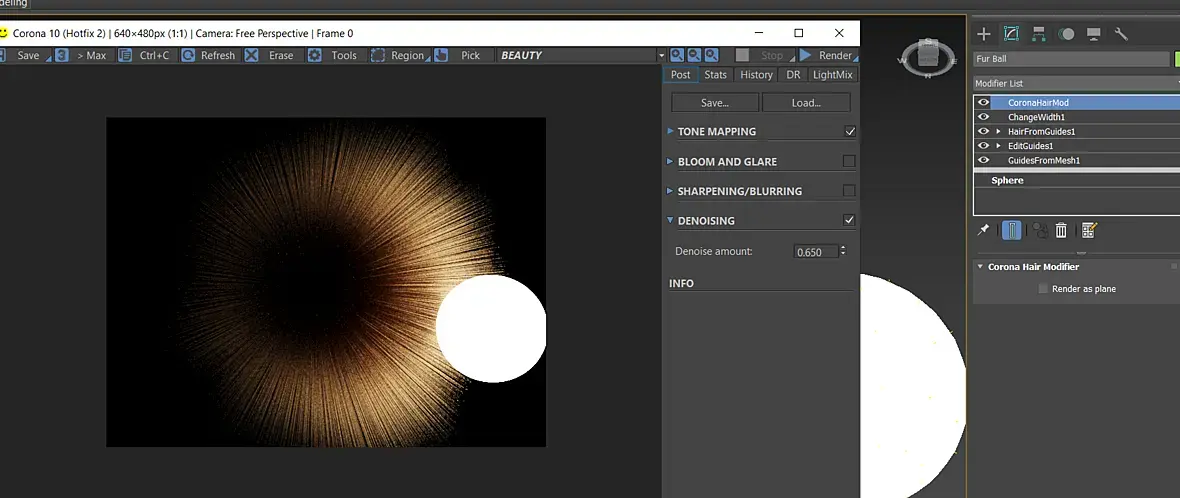Increase Denoise amount using spinner arrows

click(x=843, y=248)
